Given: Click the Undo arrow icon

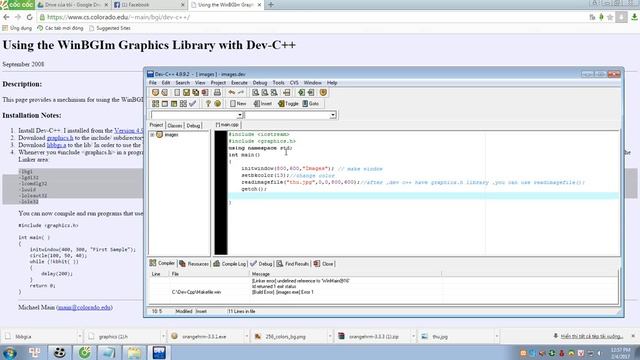Looking at the screenshot, I should click(x=231, y=93).
